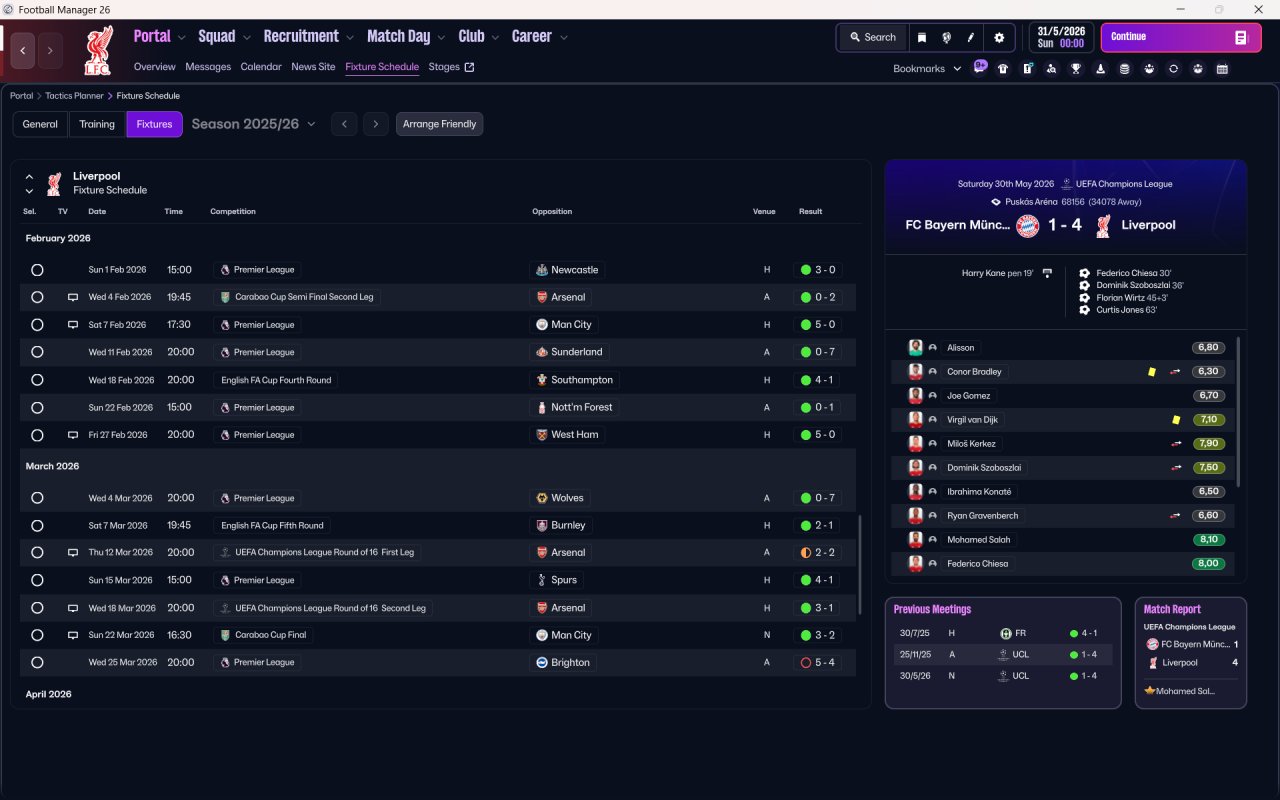This screenshot has height=800, width=1280.
Task: Click the globe icon in the top toolbar
Action: pyautogui.click(x=946, y=38)
